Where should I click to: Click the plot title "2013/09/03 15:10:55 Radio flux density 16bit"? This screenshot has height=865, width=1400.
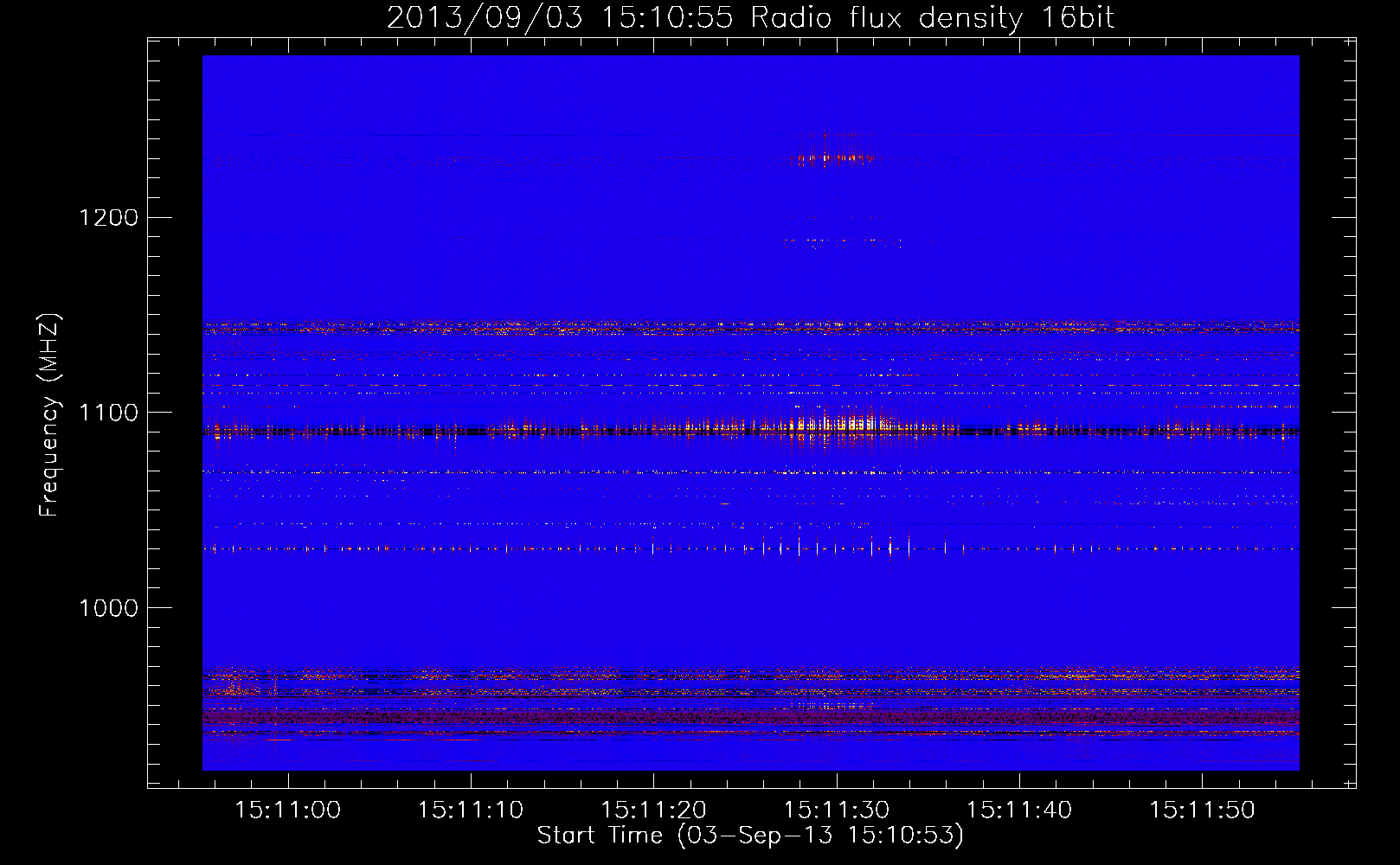click(x=750, y=18)
